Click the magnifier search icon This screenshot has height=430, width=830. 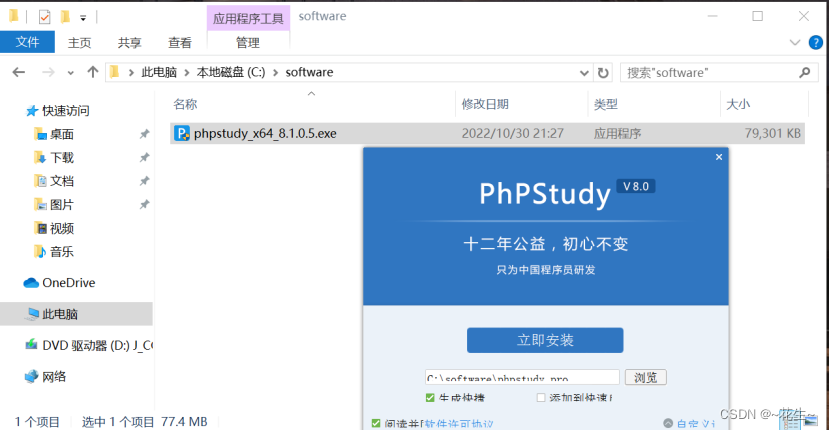click(x=804, y=72)
